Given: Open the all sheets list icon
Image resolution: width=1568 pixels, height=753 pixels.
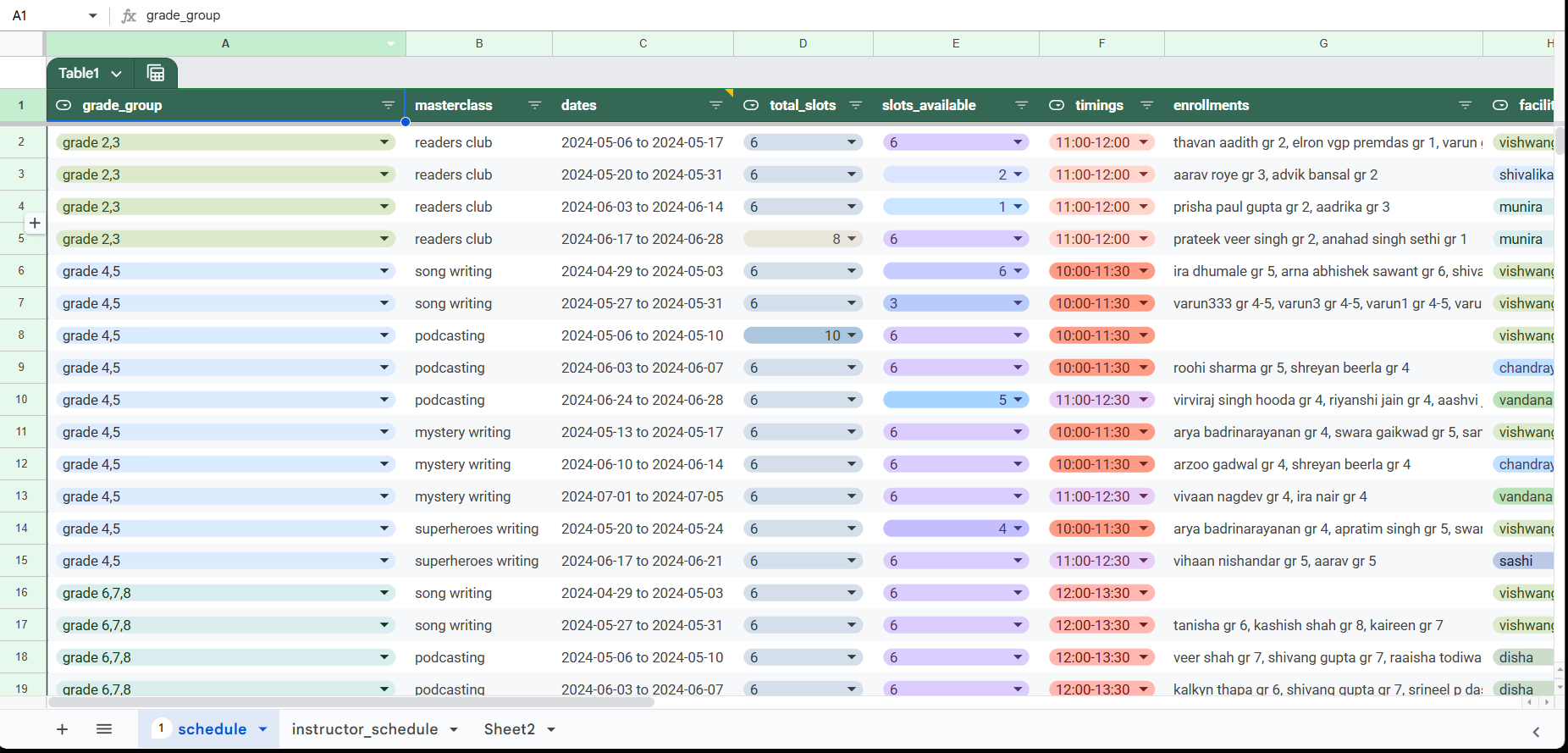Looking at the screenshot, I should 104,729.
